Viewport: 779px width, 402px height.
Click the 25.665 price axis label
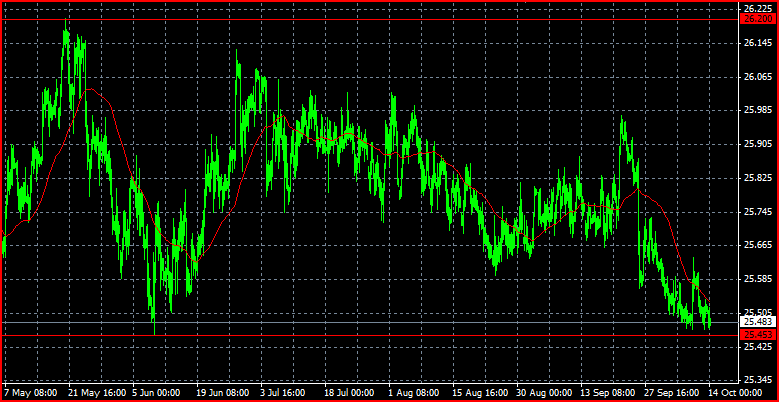[758, 245]
